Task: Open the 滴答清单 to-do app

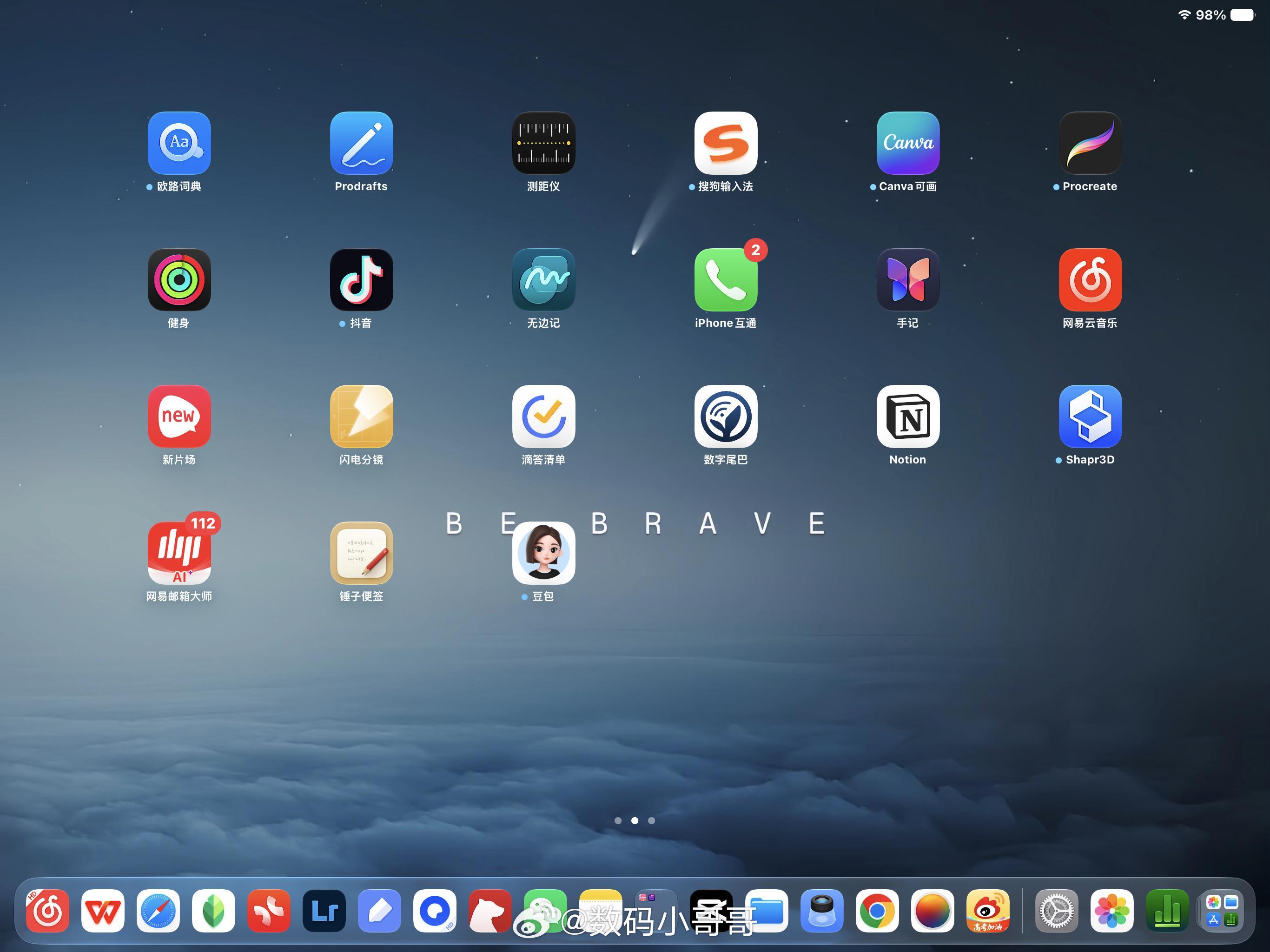Action: point(544,416)
